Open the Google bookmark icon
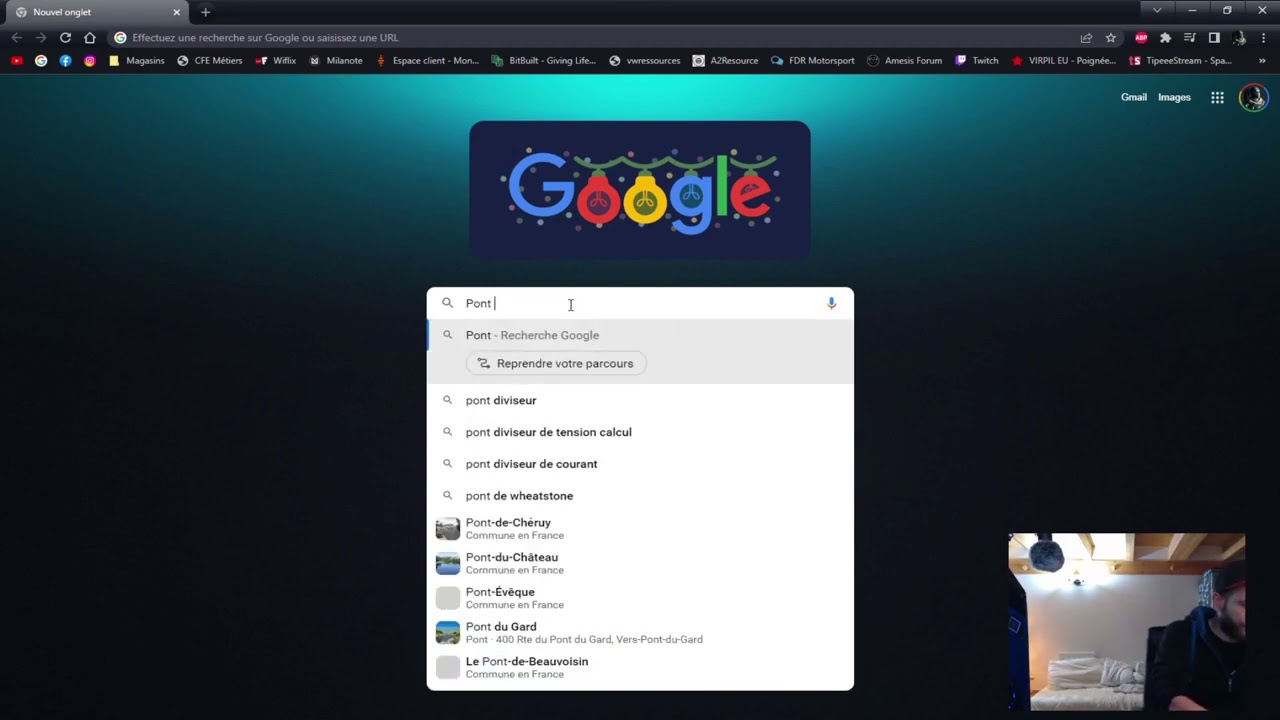This screenshot has width=1280, height=720. pyautogui.click(x=41, y=60)
